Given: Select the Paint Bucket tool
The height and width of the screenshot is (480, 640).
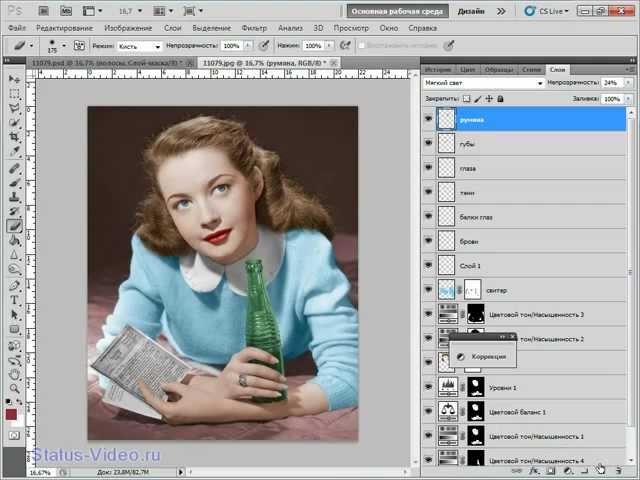Looking at the screenshot, I should click(14, 241).
